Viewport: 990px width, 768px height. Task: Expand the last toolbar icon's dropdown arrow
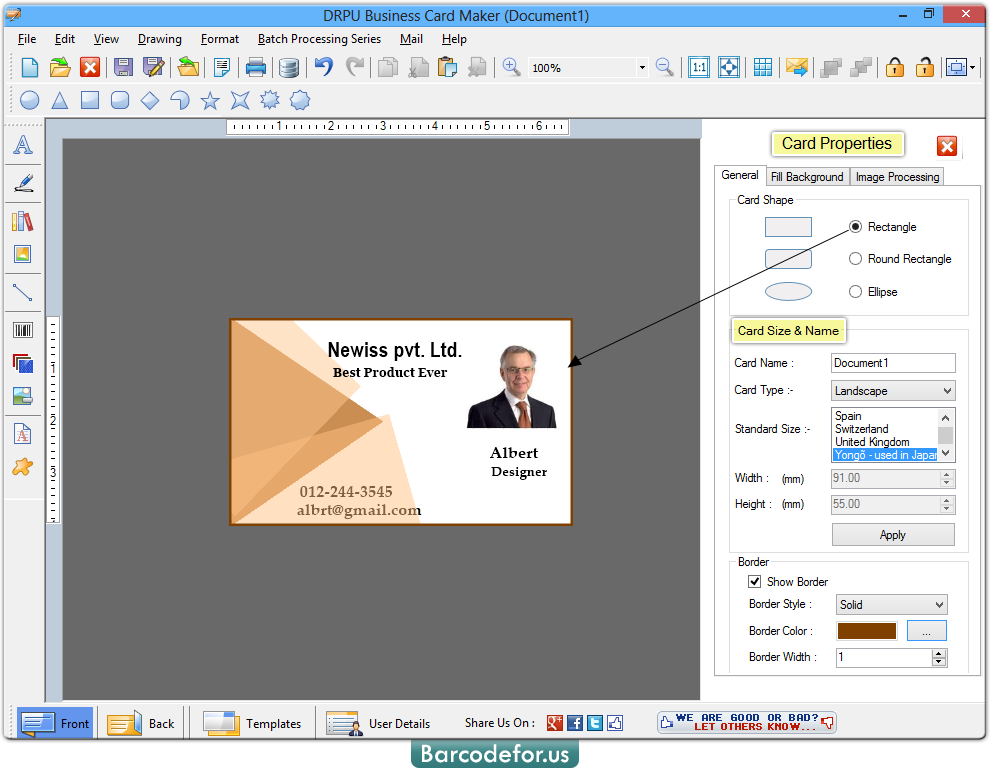[972, 67]
